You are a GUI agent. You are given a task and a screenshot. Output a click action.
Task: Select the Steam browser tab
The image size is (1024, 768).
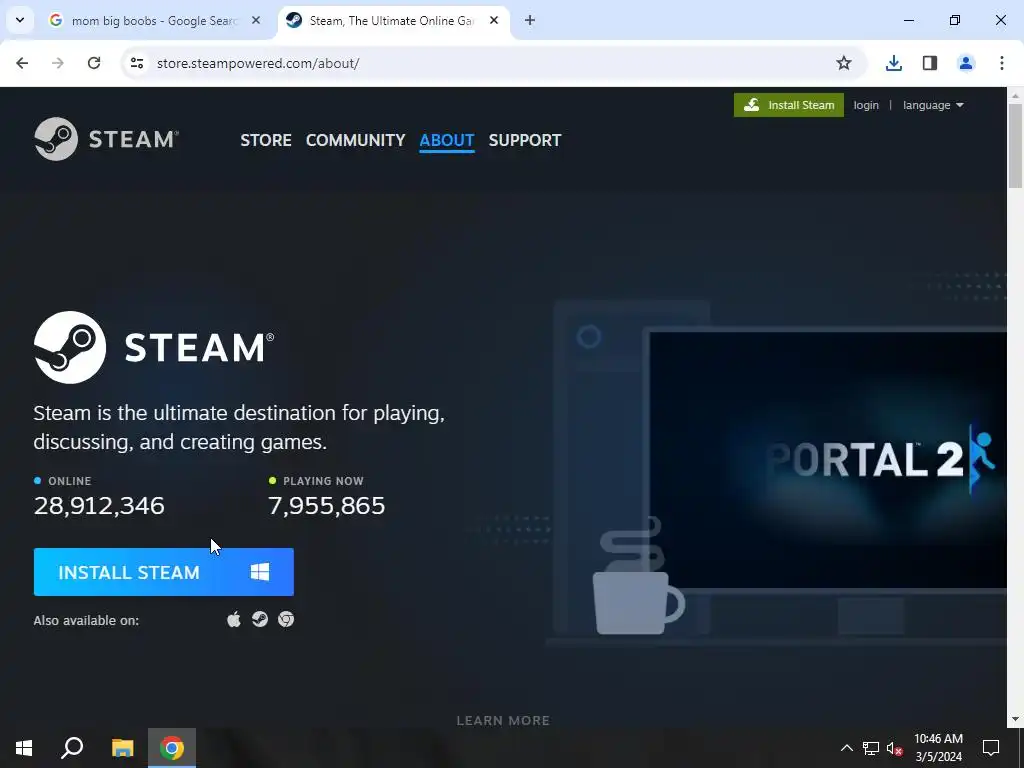pyautogui.click(x=394, y=20)
